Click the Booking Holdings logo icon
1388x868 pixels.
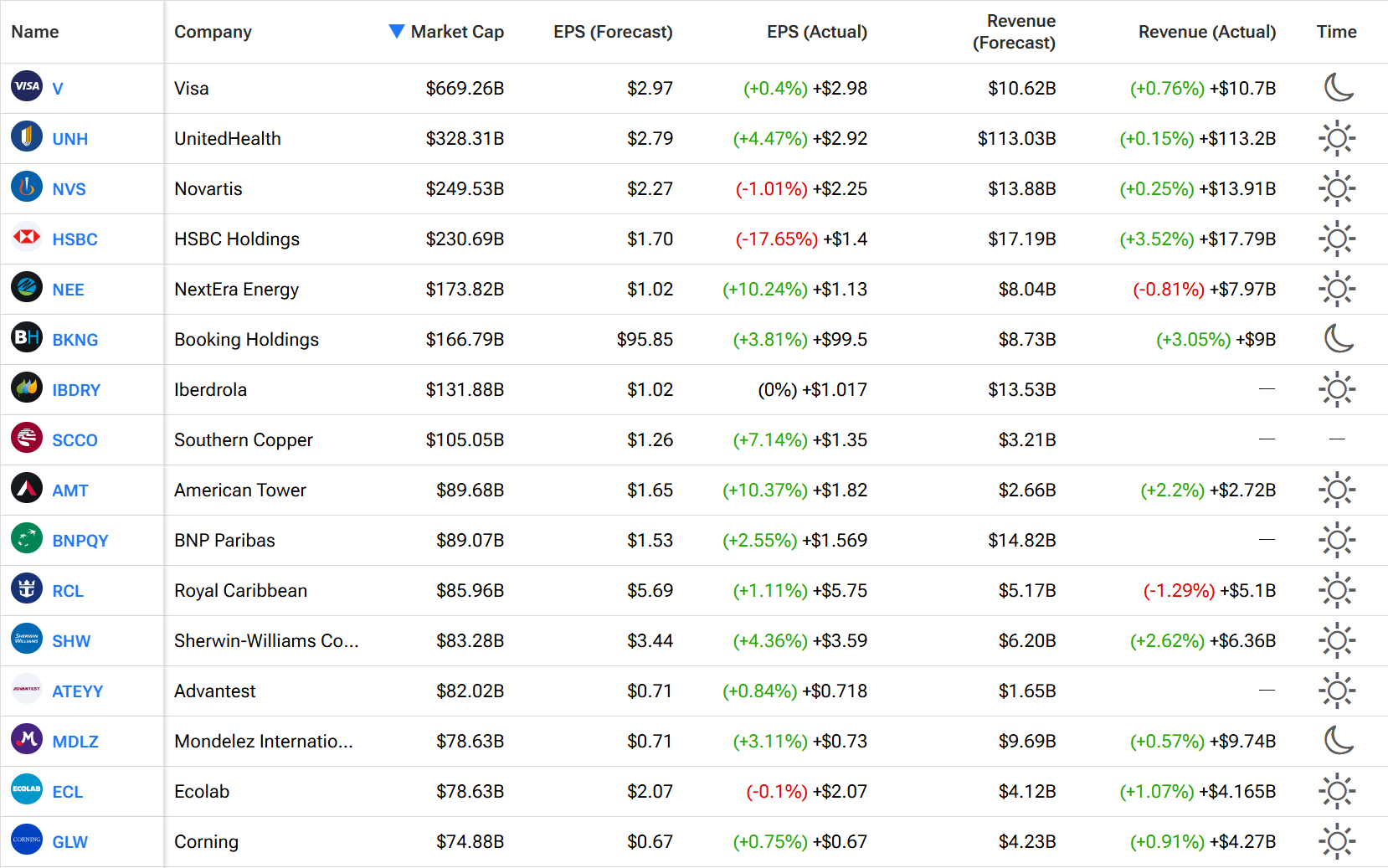pyautogui.click(x=27, y=337)
